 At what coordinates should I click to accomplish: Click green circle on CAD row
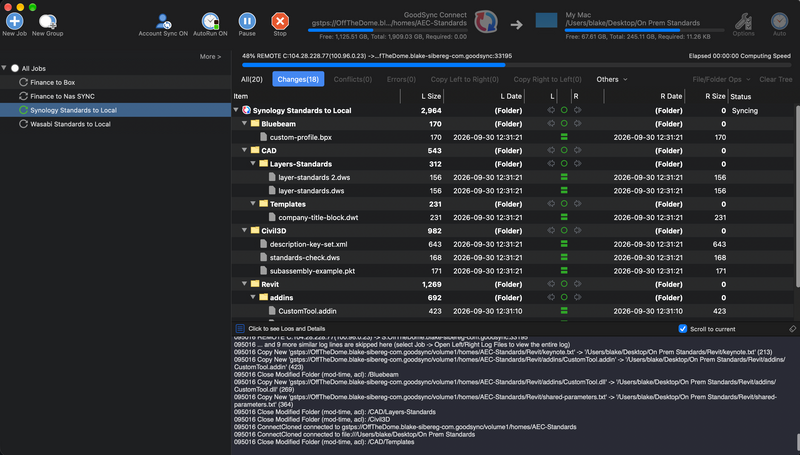click(564, 150)
